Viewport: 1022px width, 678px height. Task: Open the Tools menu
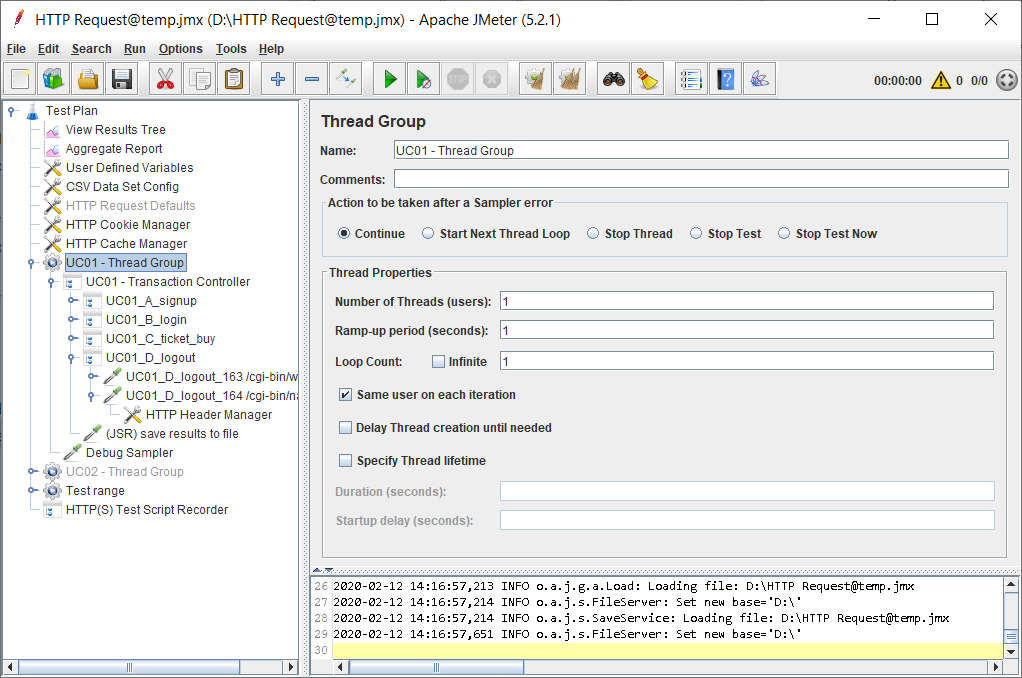coord(231,49)
